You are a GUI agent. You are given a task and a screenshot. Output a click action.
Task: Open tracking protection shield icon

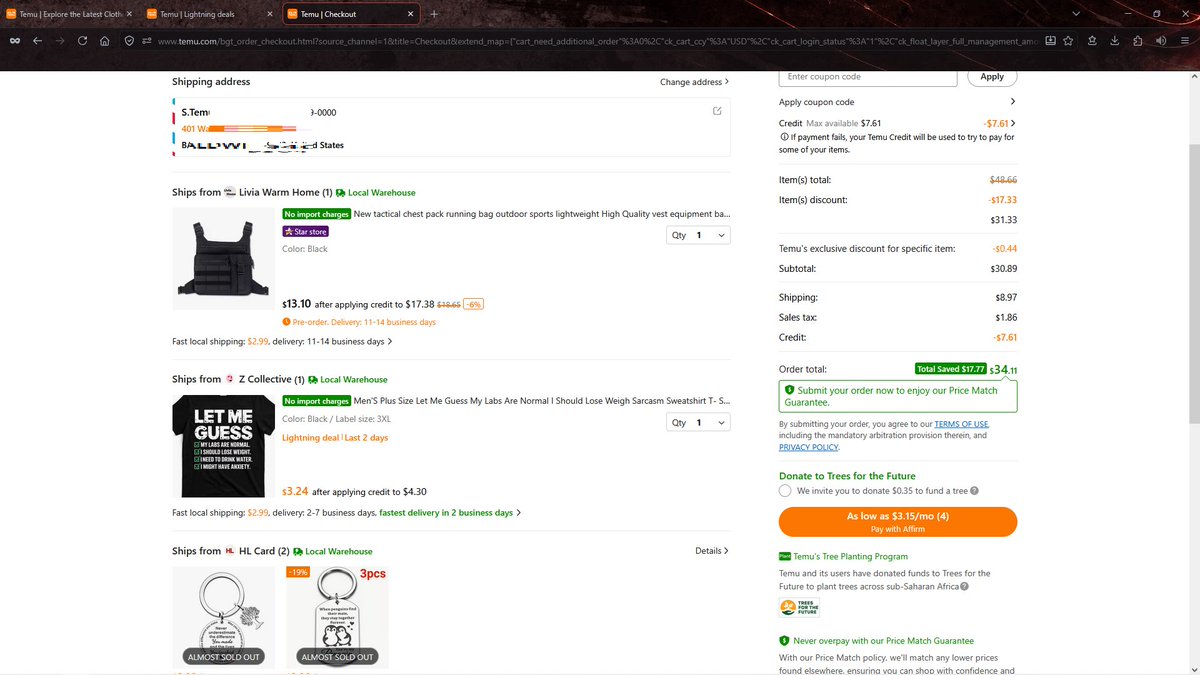tap(130, 41)
